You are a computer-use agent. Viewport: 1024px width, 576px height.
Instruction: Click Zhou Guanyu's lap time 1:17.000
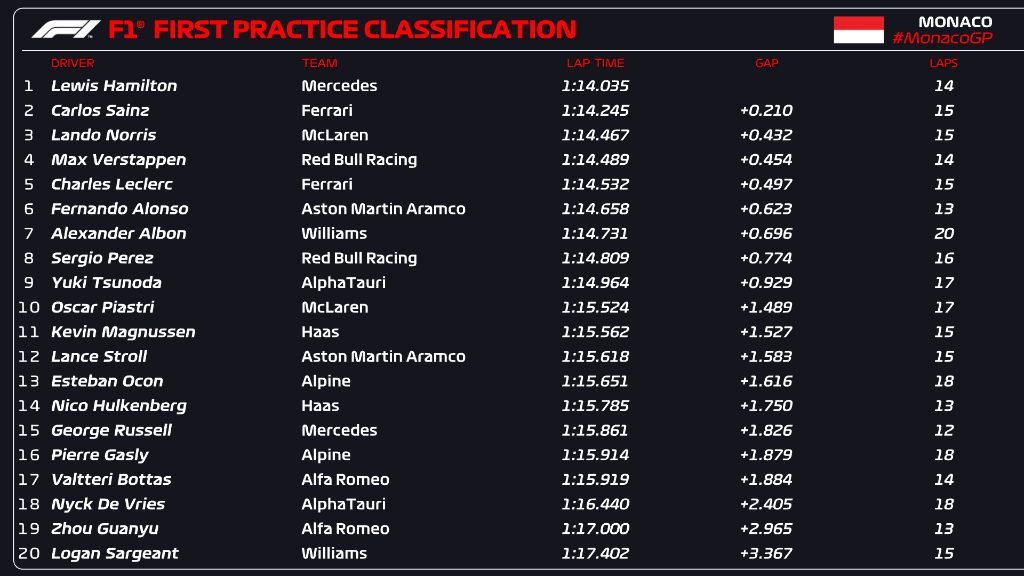click(595, 529)
